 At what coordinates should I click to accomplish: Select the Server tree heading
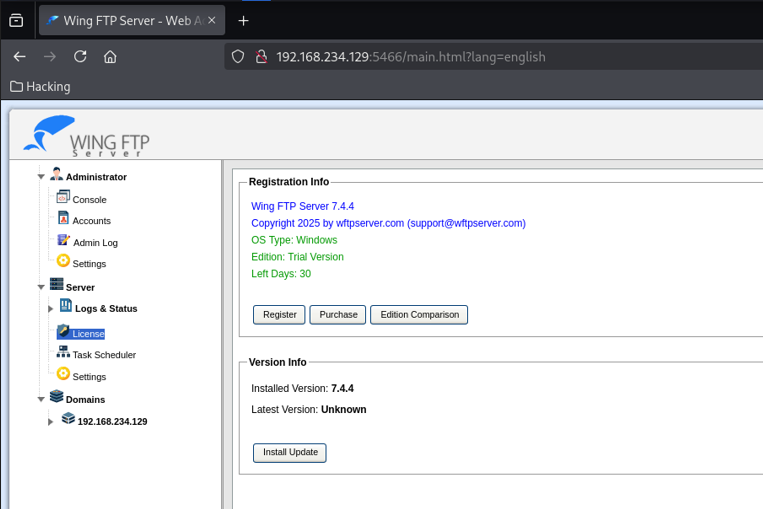point(80,288)
